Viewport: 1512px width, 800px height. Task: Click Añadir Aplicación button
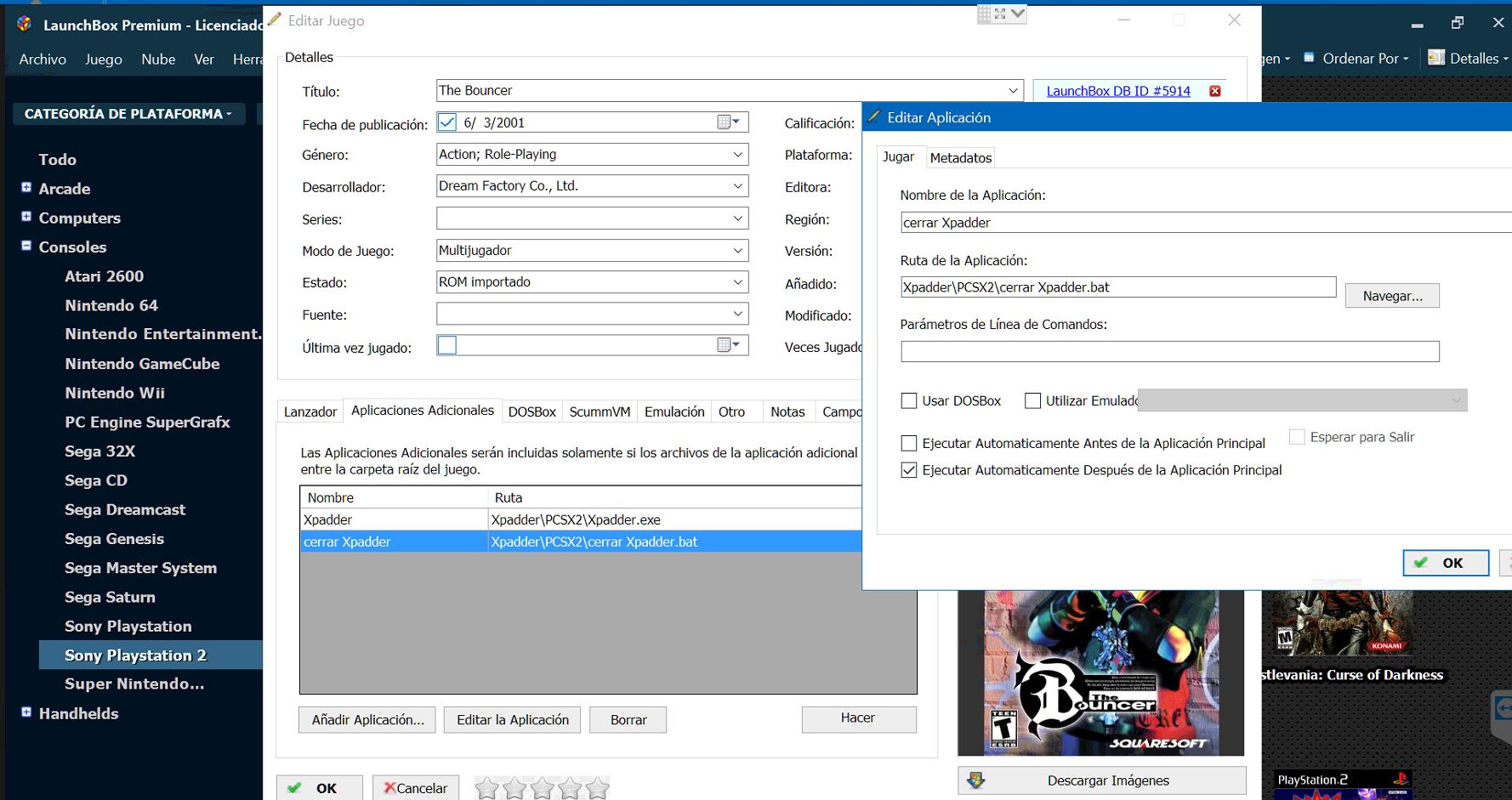click(367, 719)
